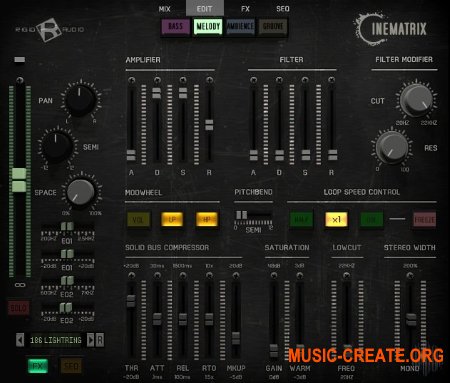Select the AMBIENCE layer button

(x=240, y=26)
